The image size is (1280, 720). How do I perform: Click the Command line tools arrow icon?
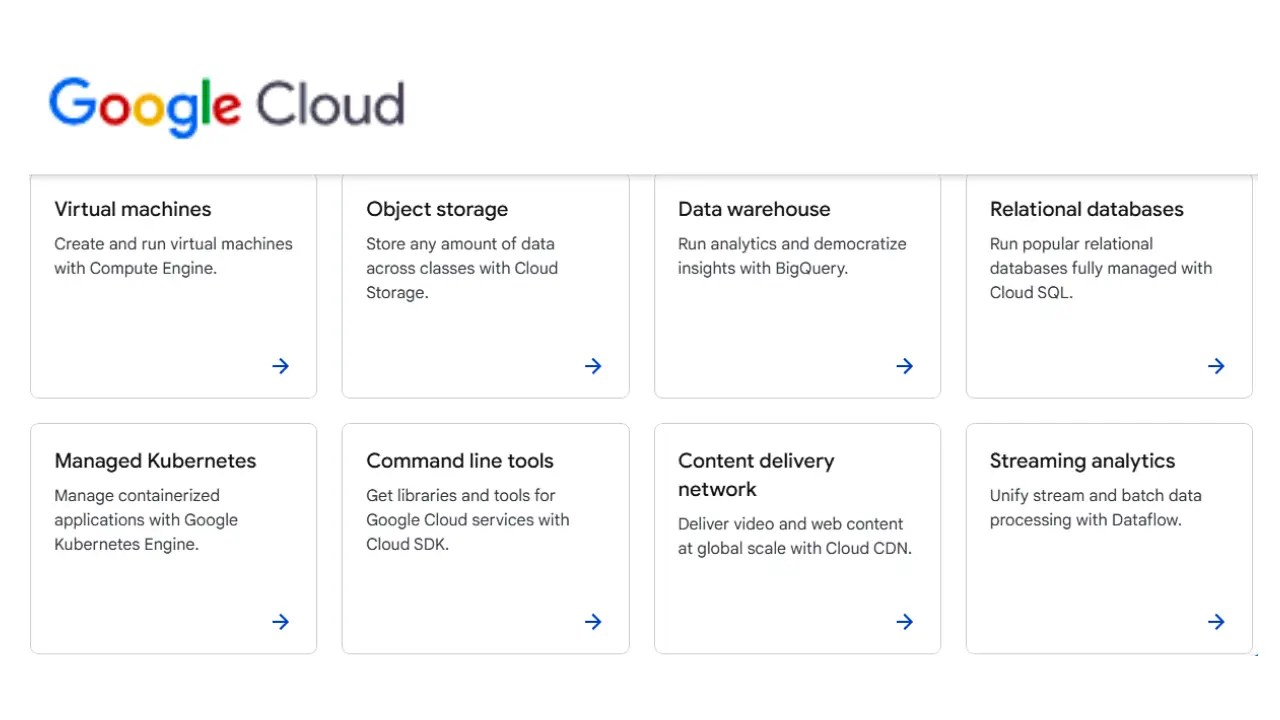[x=592, y=622]
